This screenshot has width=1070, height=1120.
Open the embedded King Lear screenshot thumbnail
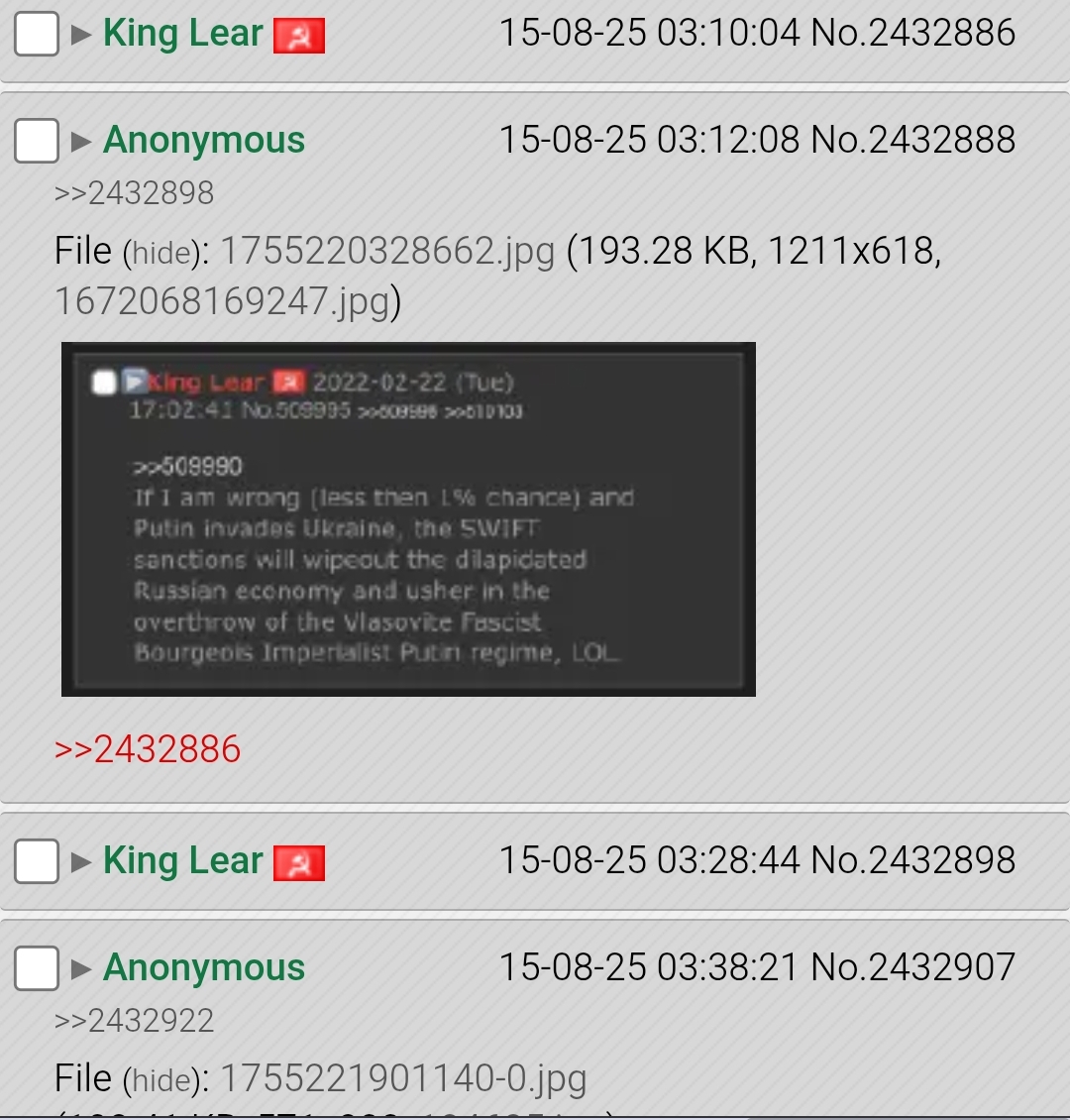(408, 519)
